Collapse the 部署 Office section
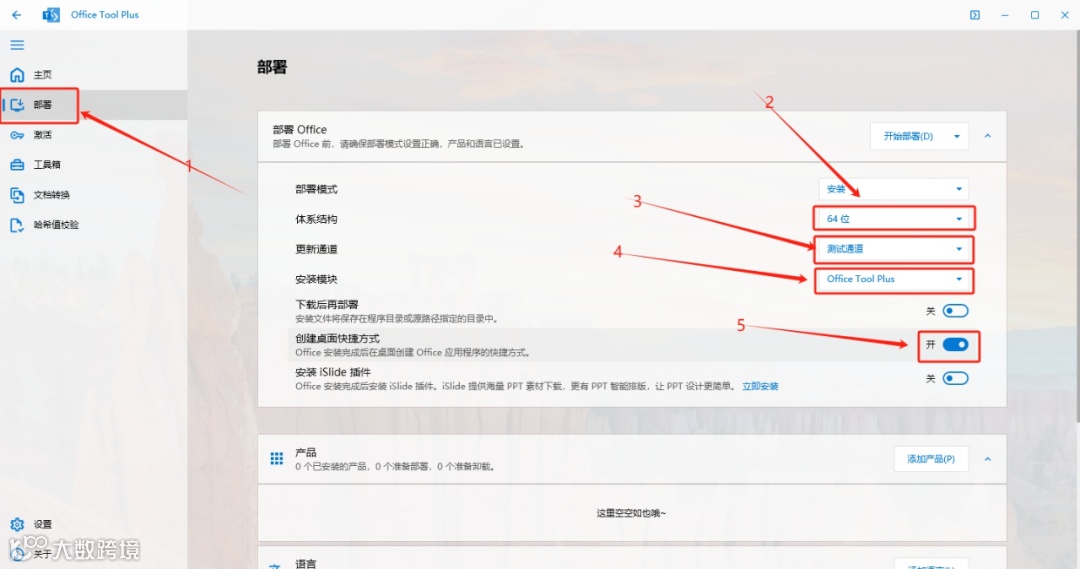The height and width of the screenshot is (569, 1080). 988,136
